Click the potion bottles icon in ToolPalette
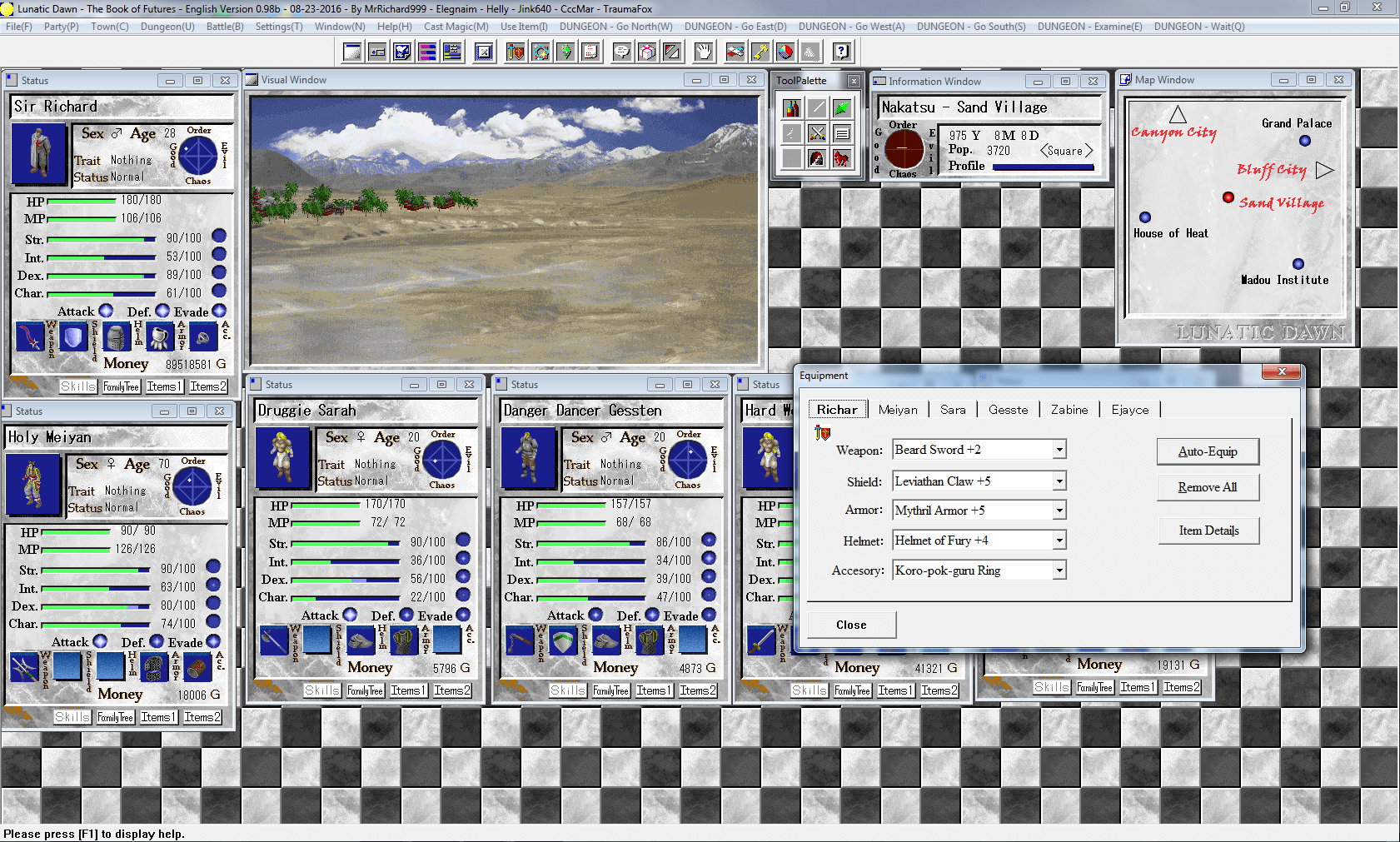 coord(792,108)
